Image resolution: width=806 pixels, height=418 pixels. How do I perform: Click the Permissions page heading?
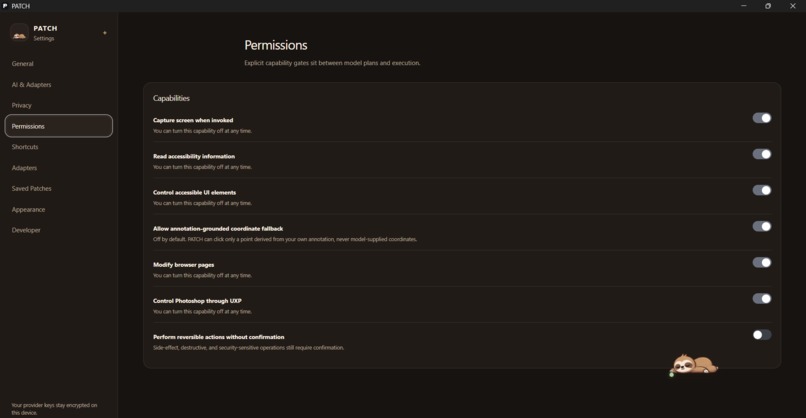276,45
